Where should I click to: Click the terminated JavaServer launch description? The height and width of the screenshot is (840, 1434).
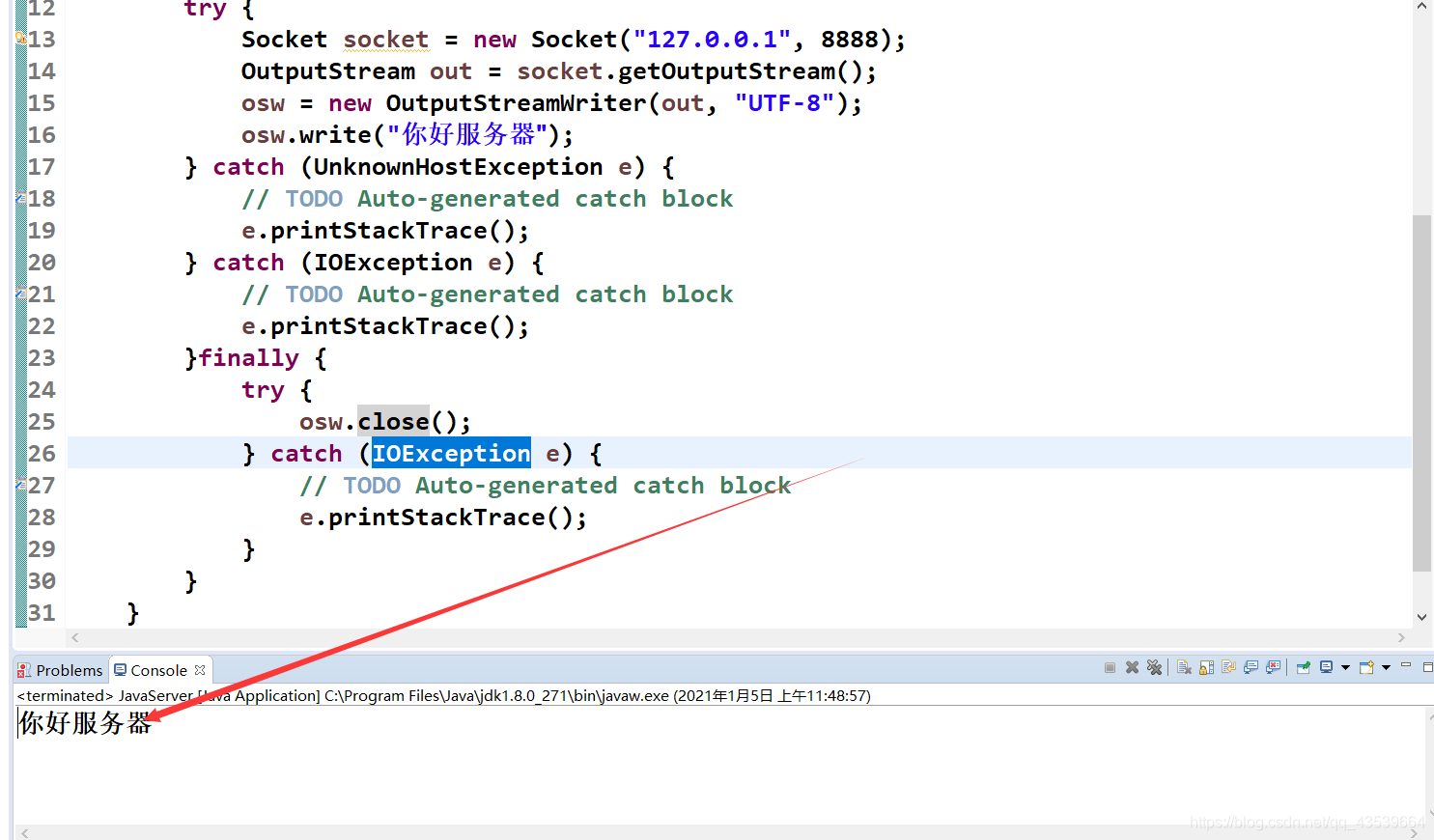coord(443,695)
